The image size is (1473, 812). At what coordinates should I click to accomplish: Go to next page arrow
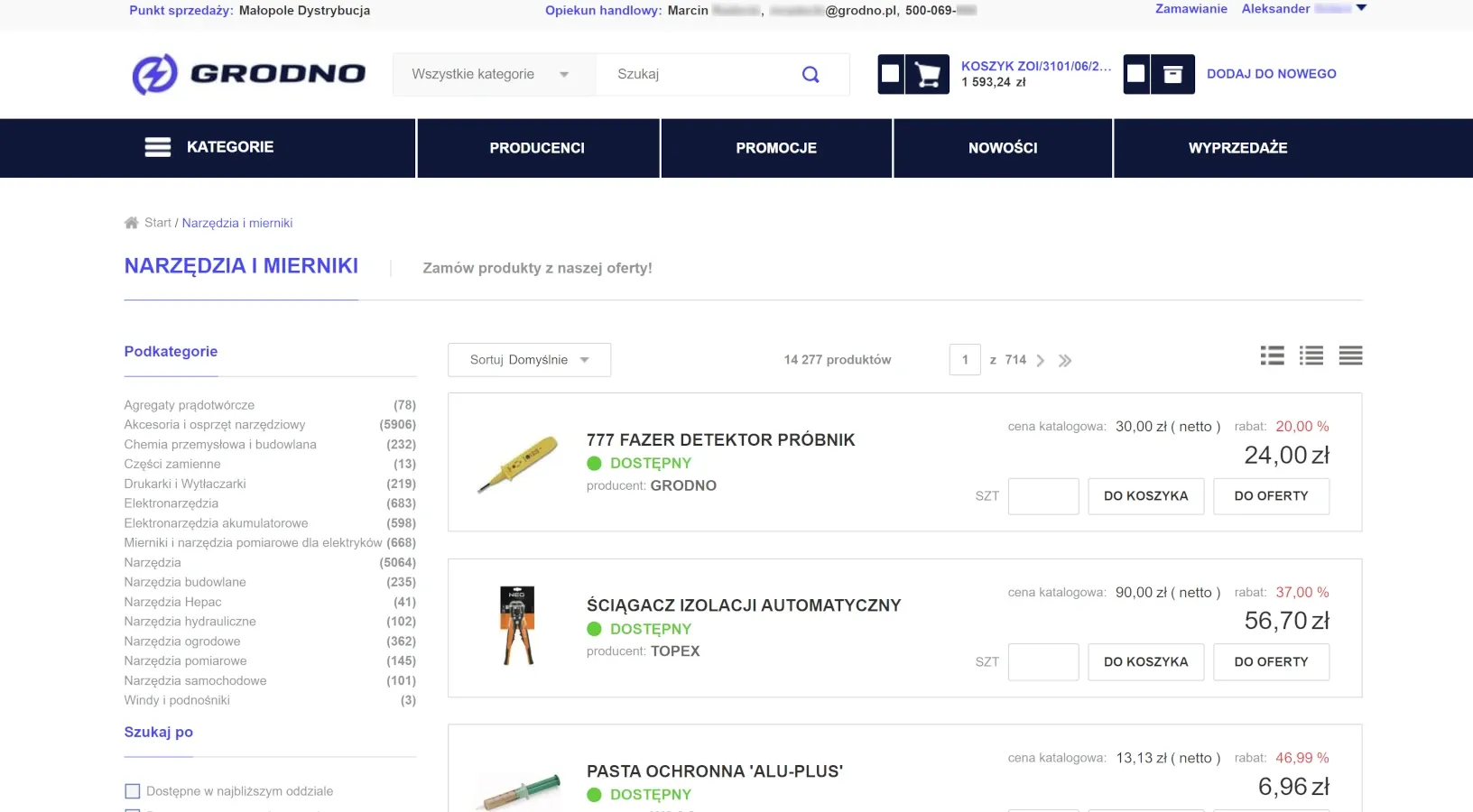pyautogui.click(x=1041, y=361)
